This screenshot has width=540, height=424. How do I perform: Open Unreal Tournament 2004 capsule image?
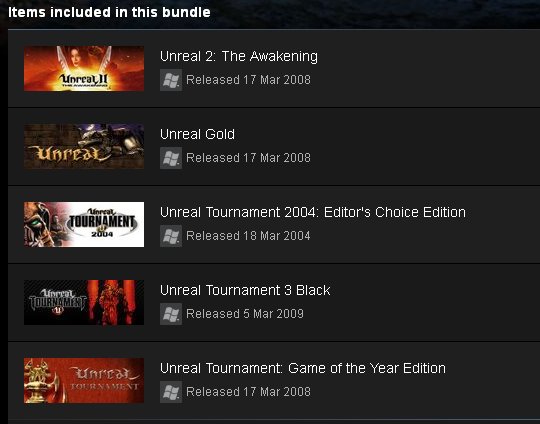click(x=84, y=224)
